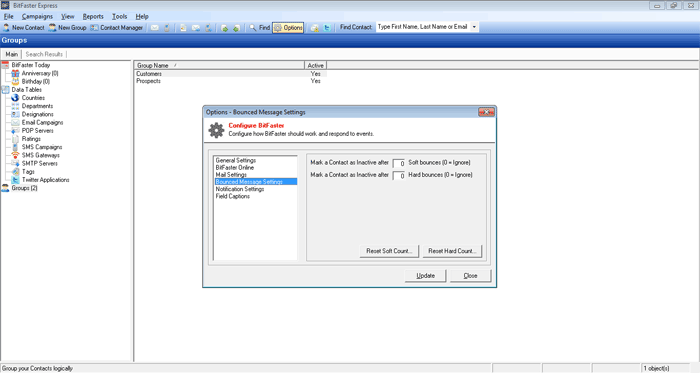Open the Ratings tree item
Viewport: 700px width, 373px height.
pyautogui.click(x=26, y=139)
